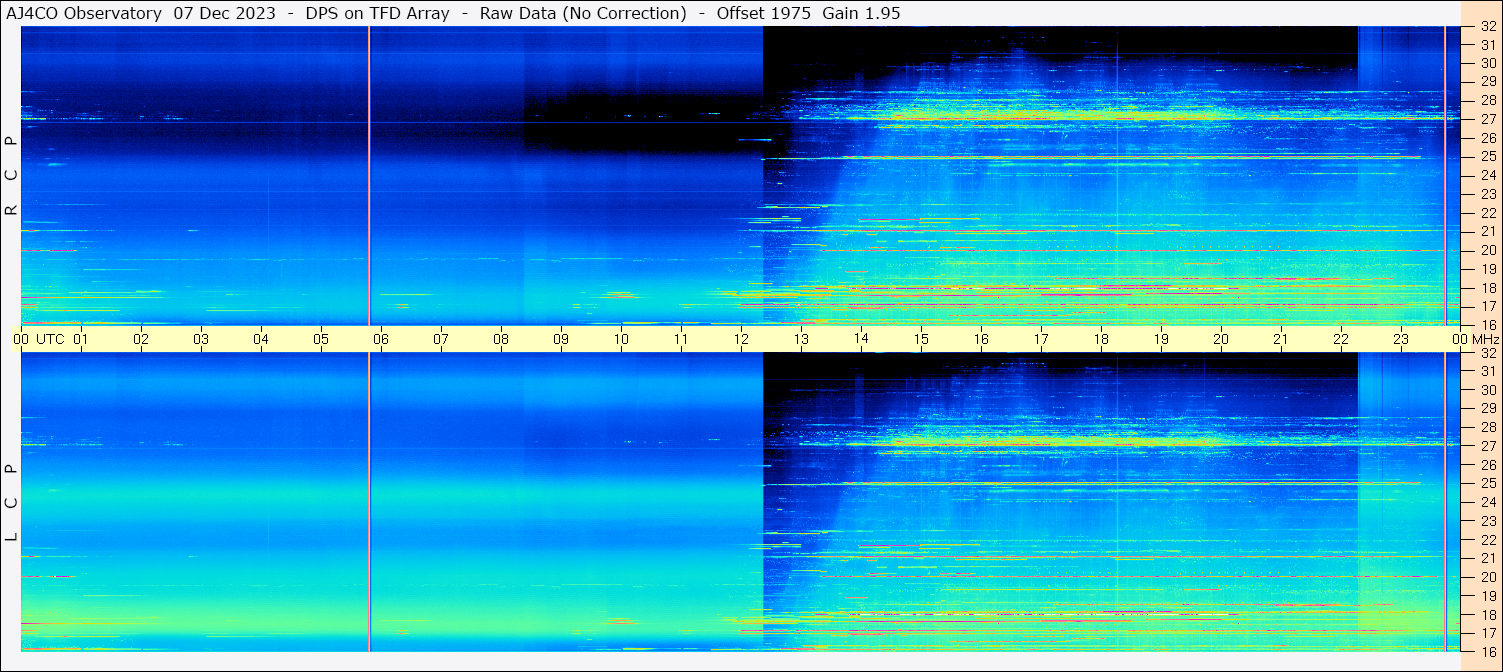Screen dimensions: 1503x672
Task: Click 25 on the lower LCP frequency scale
Action: click(1487, 483)
